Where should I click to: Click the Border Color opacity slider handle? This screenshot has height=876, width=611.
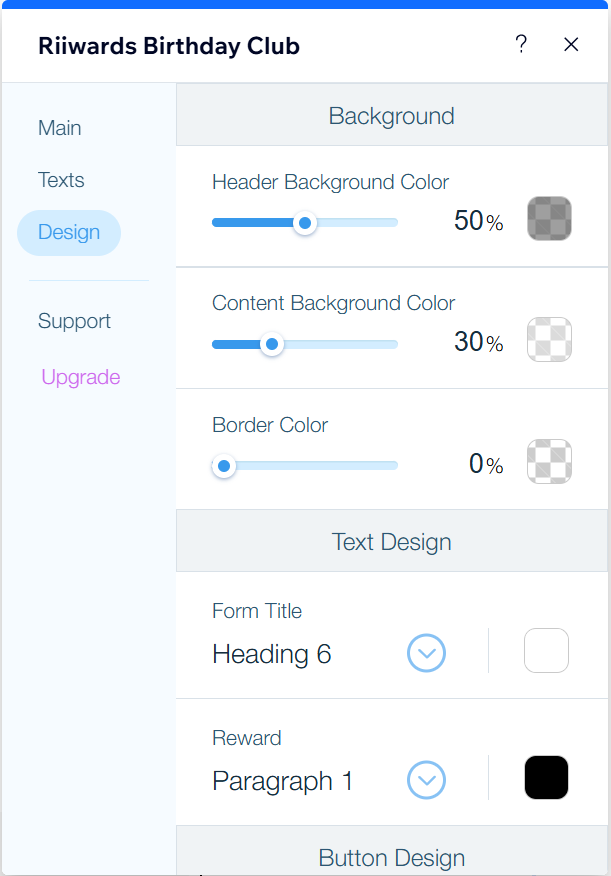click(225, 466)
